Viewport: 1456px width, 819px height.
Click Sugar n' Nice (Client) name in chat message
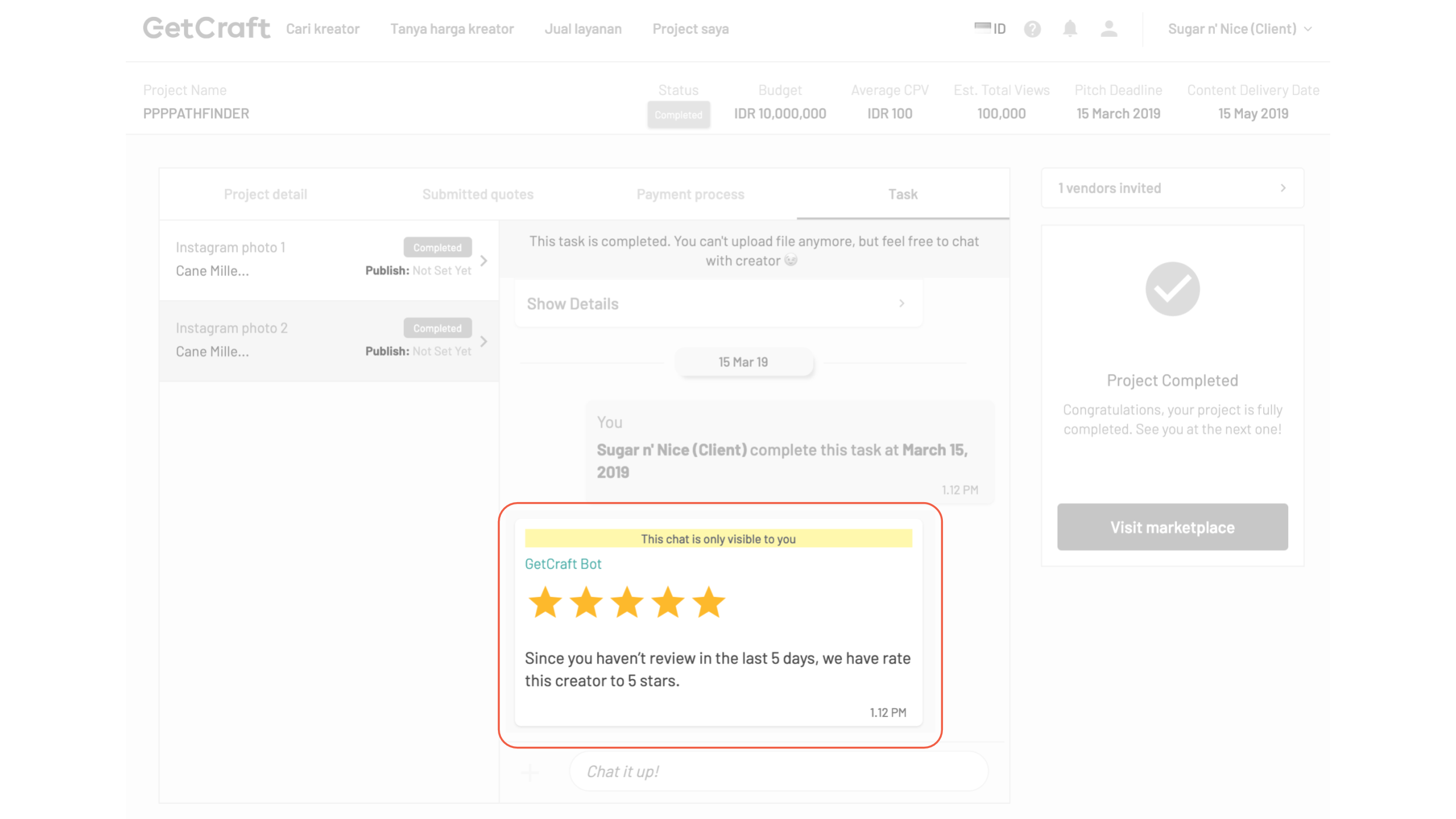[x=672, y=450]
